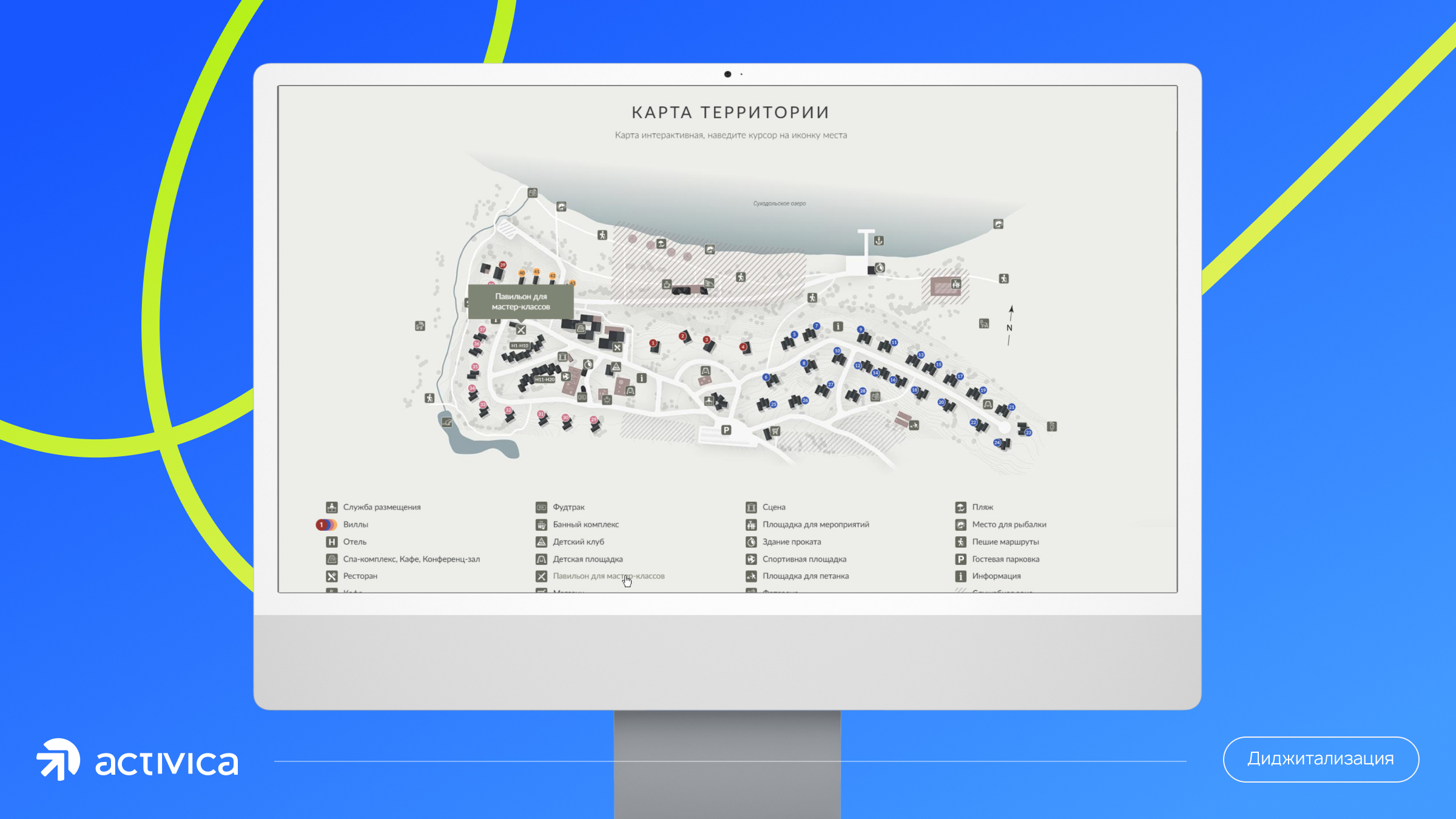Click the beach umbrella marker on the shoreline
Screen dimensions: 1456x819
click(x=661, y=244)
